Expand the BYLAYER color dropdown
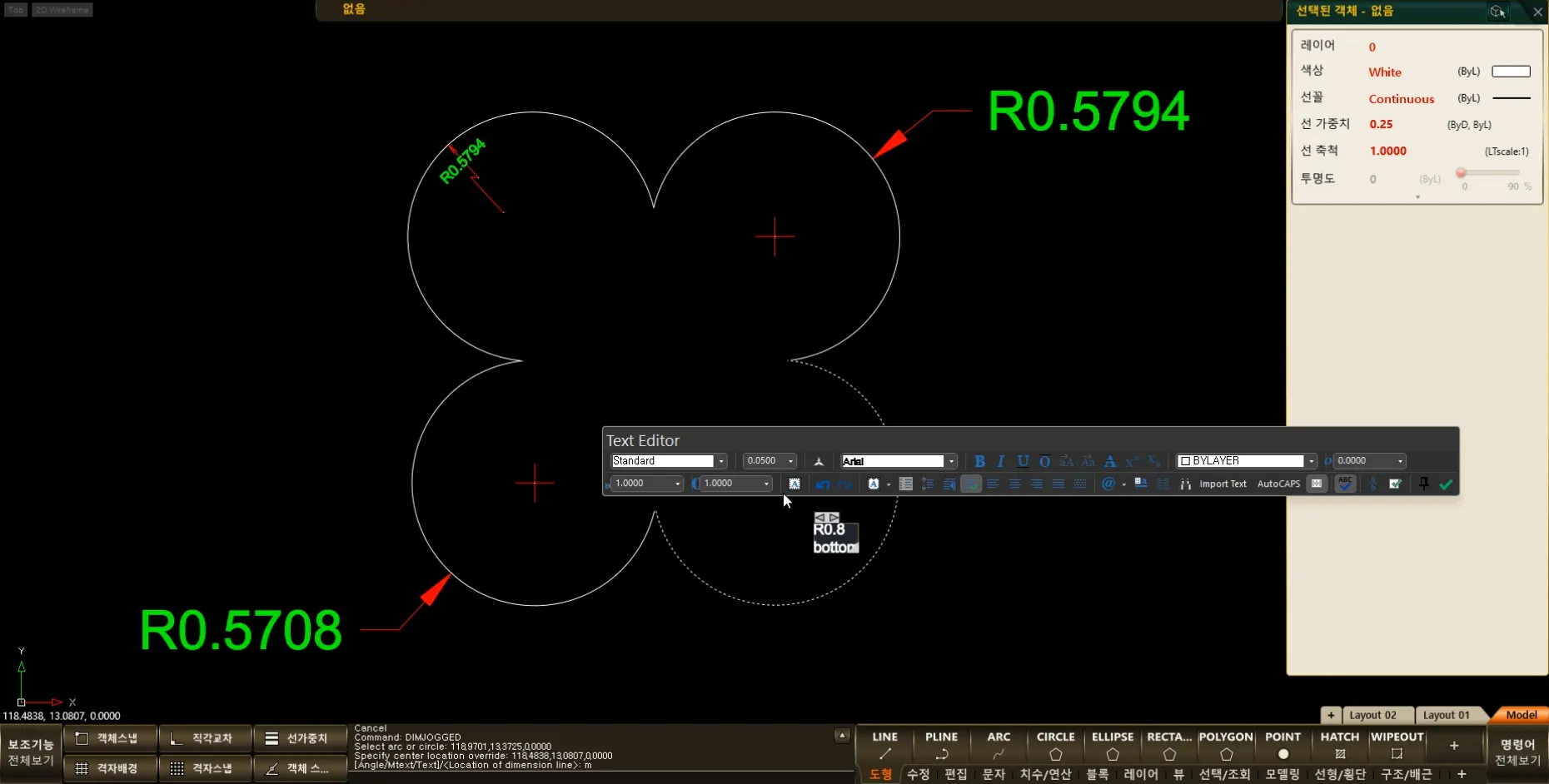The width and height of the screenshot is (1549, 784). click(x=1311, y=461)
